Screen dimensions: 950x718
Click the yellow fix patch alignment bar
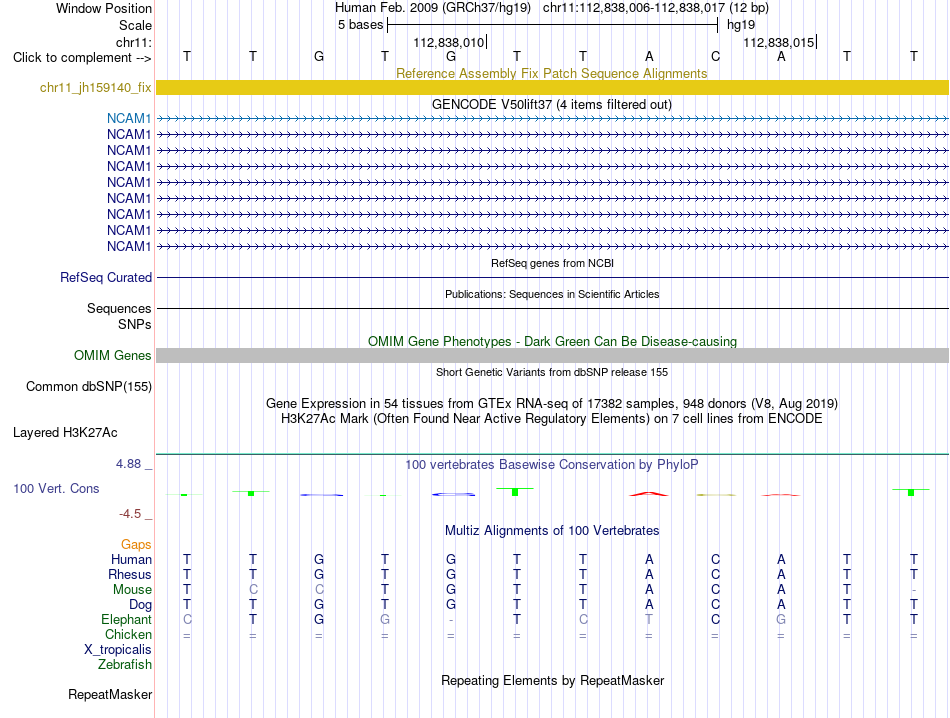(x=552, y=88)
